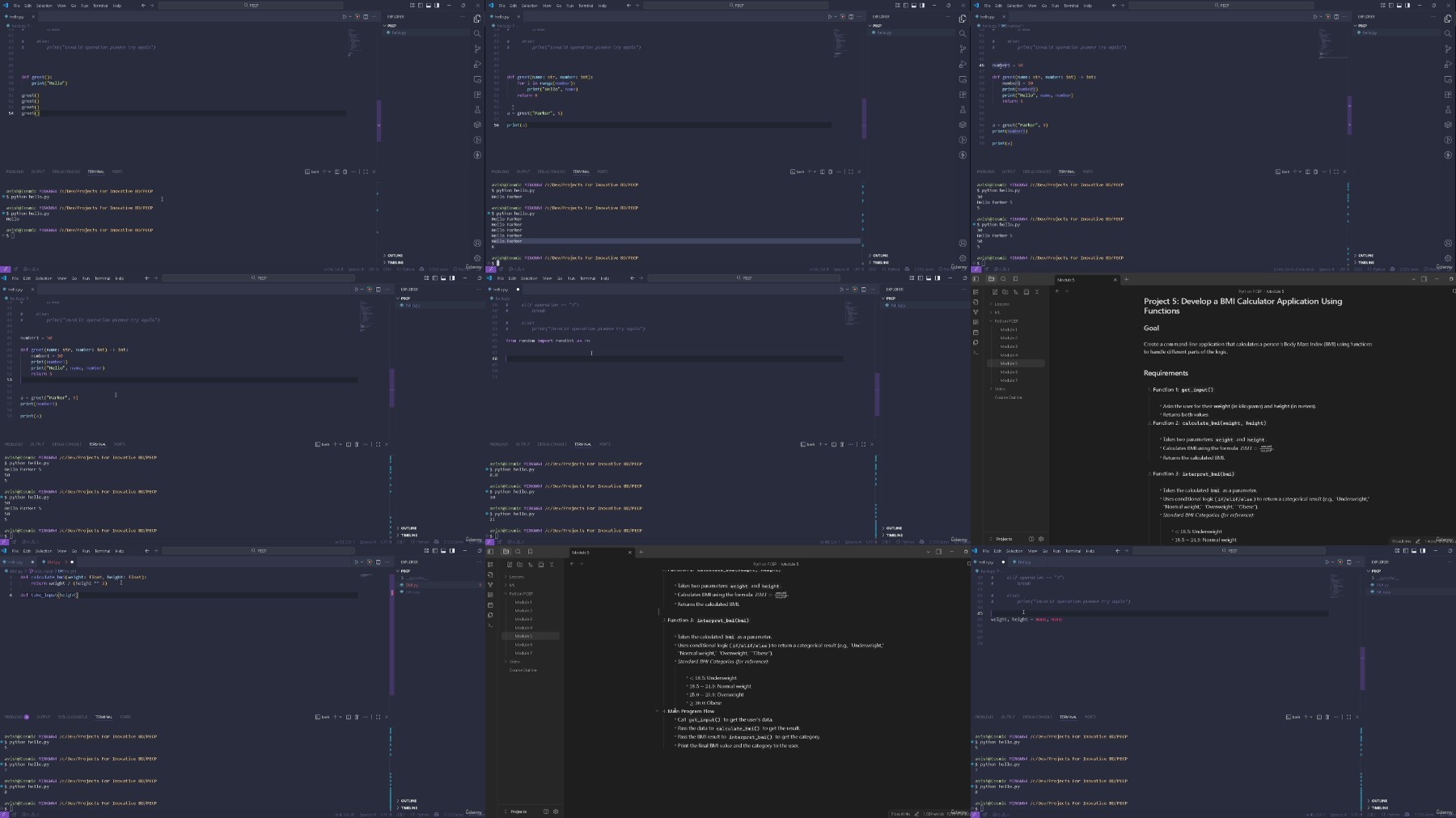Open Module 1 note in the Project 5 Obsidian window
The width and height of the screenshot is (1456, 818).
[1009, 330]
